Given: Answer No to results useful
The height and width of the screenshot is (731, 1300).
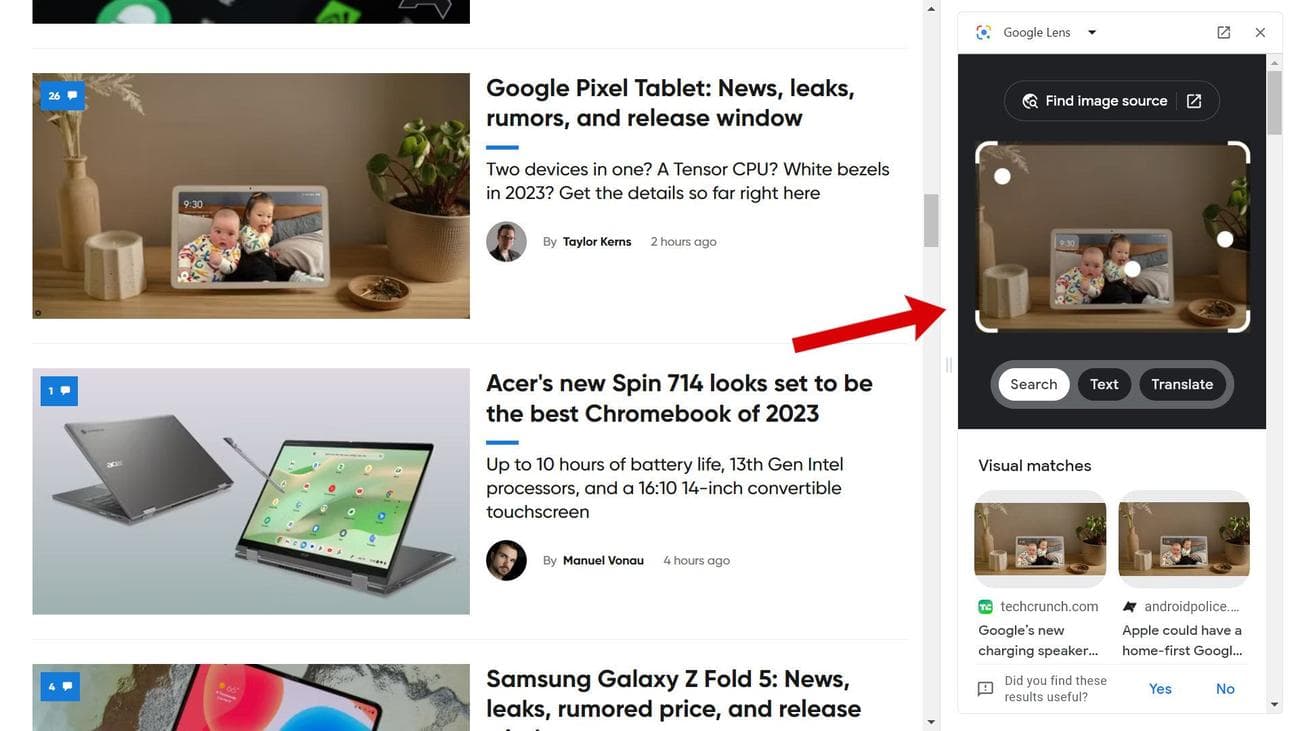Looking at the screenshot, I should pyautogui.click(x=1225, y=689).
